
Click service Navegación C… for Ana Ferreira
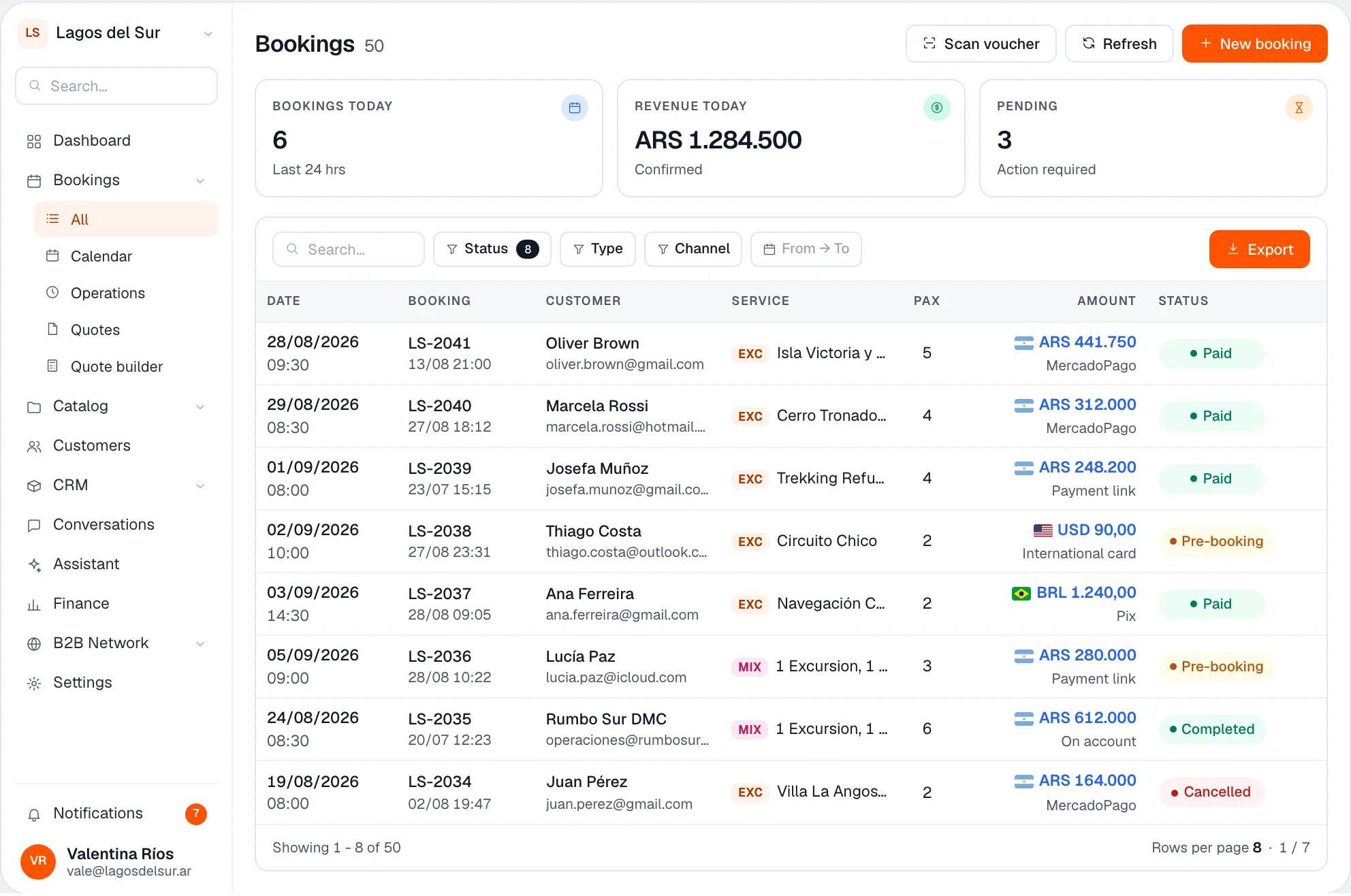pyautogui.click(x=831, y=603)
